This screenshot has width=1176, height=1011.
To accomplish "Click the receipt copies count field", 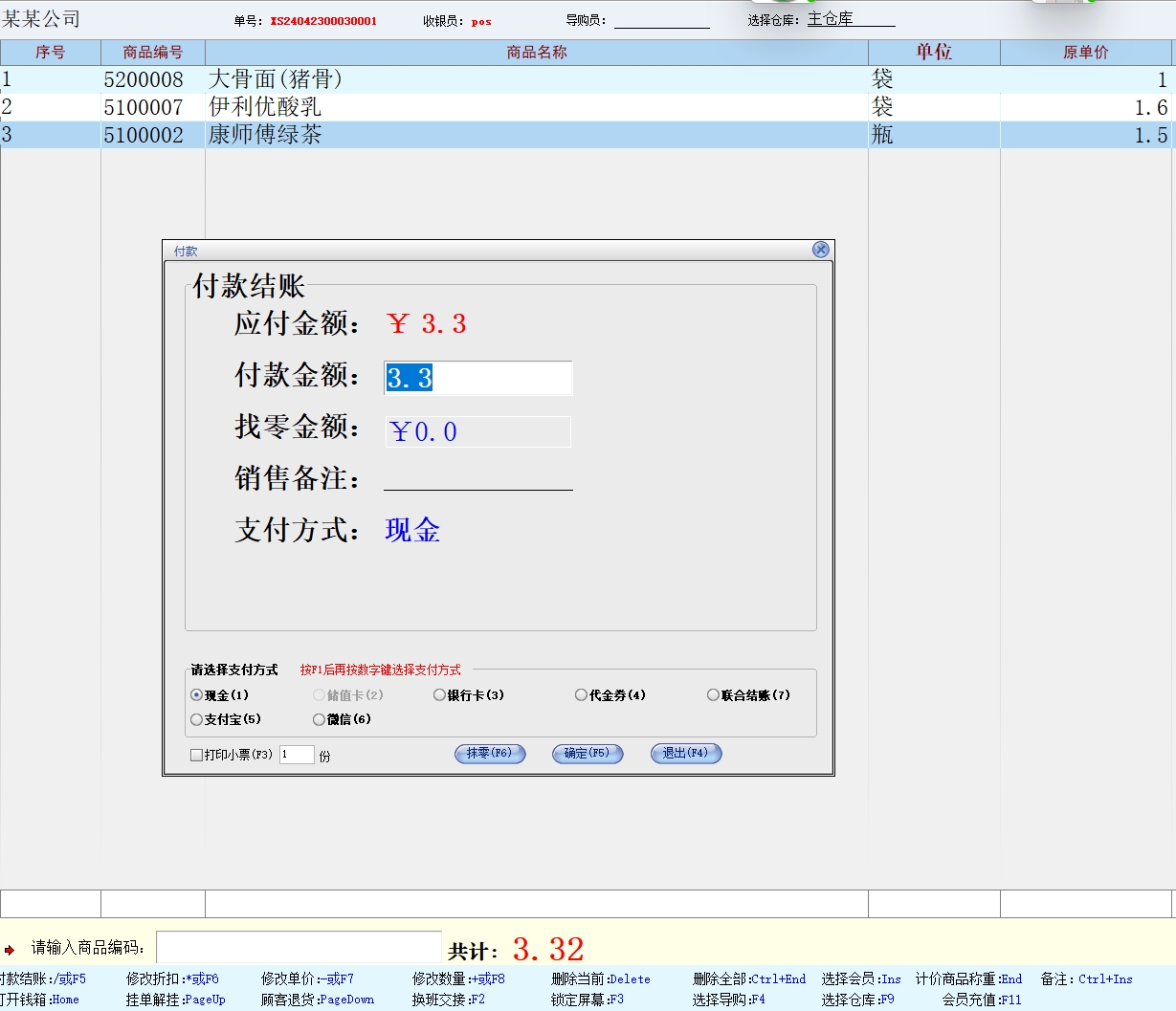I will tap(297, 755).
